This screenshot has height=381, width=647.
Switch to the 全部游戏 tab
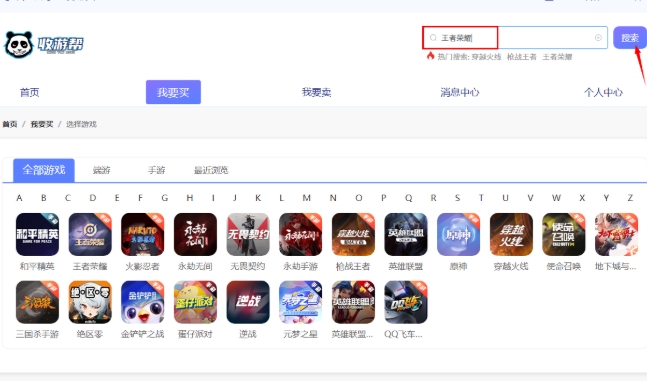tap(44, 170)
